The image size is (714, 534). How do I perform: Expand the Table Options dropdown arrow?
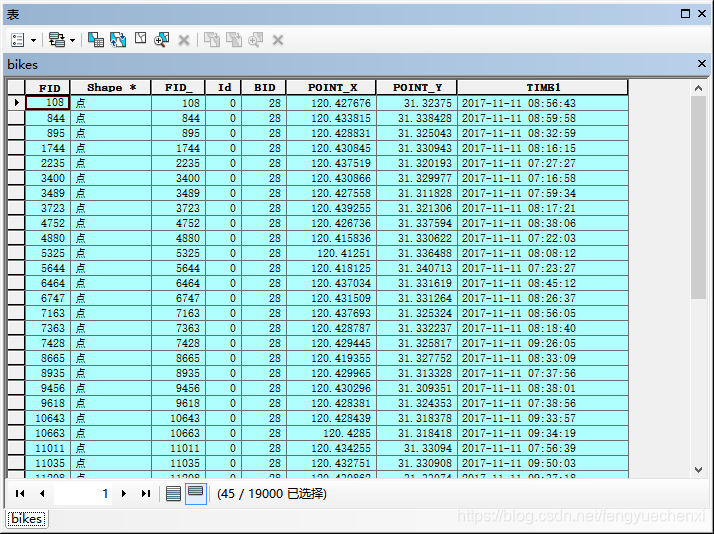point(33,41)
